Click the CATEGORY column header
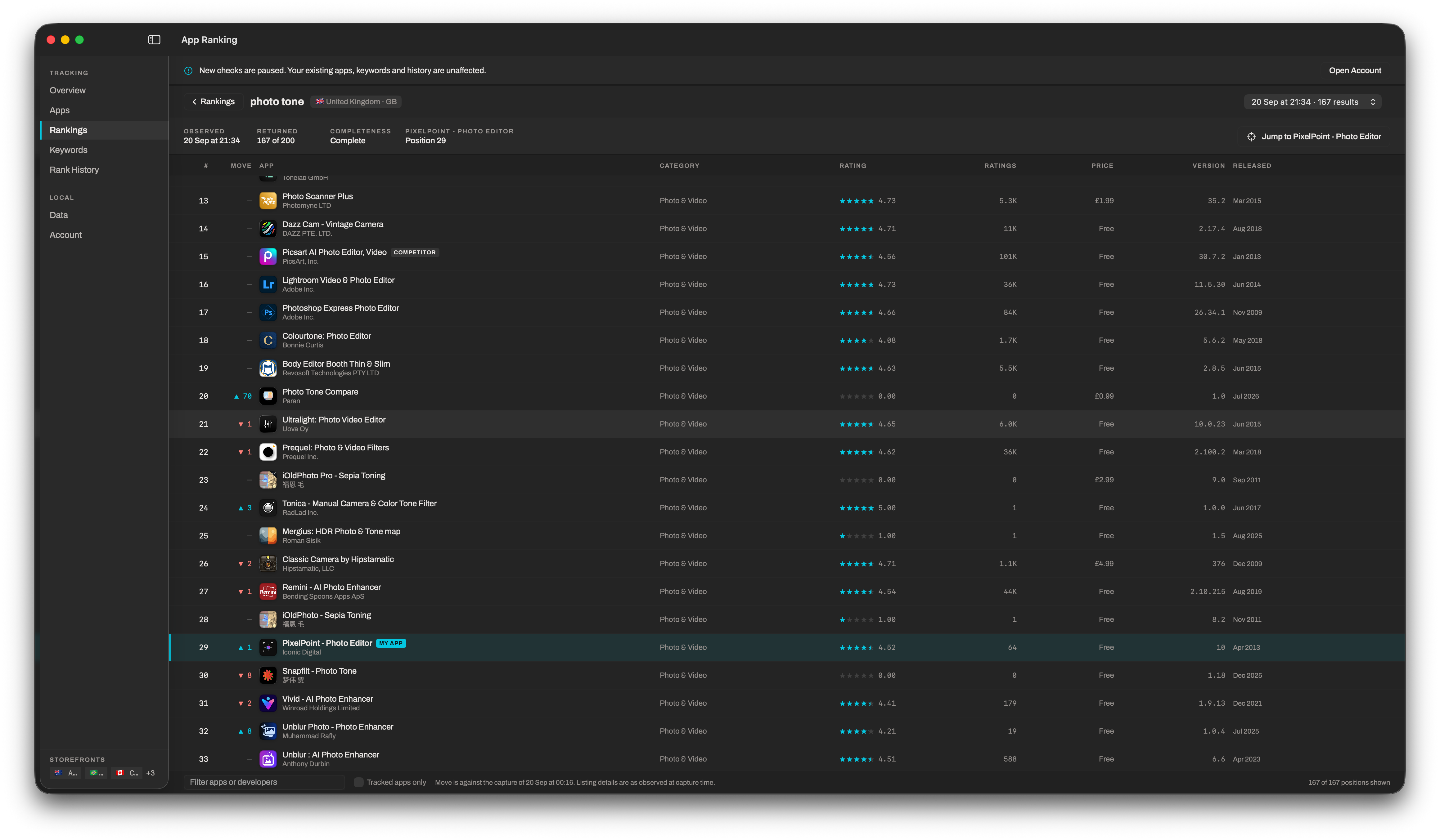The width and height of the screenshot is (1440, 840). pyautogui.click(x=679, y=166)
